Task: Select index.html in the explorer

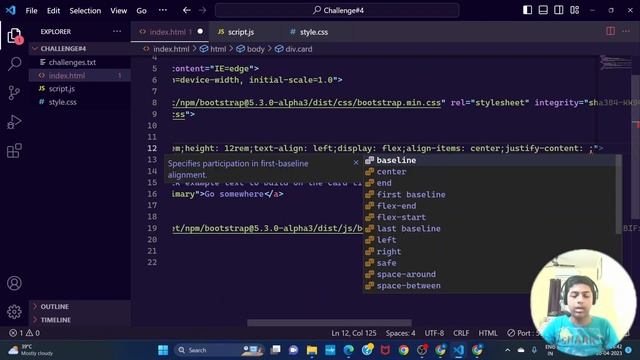Action: [x=80, y=76]
